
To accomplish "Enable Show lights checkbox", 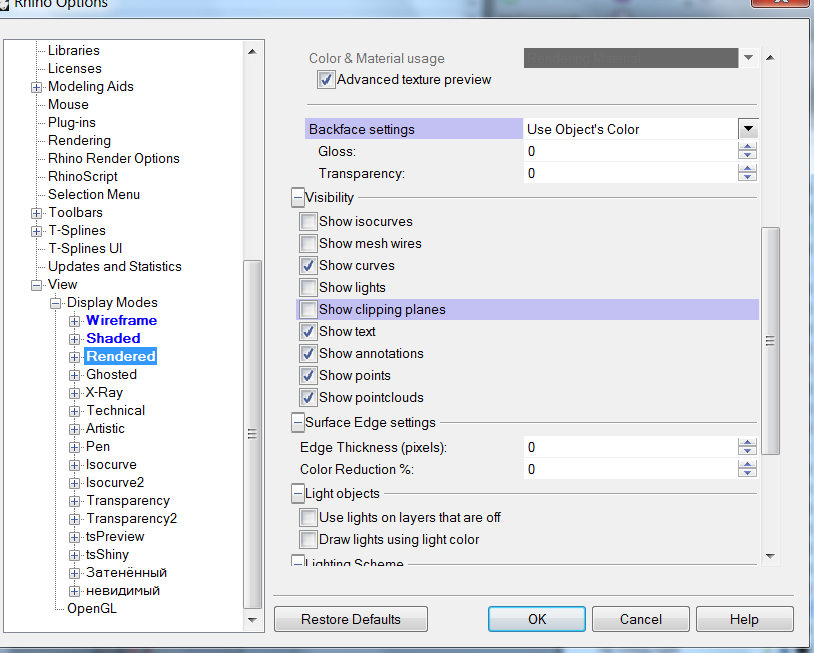I will pyautogui.click(x=308, y=288).
